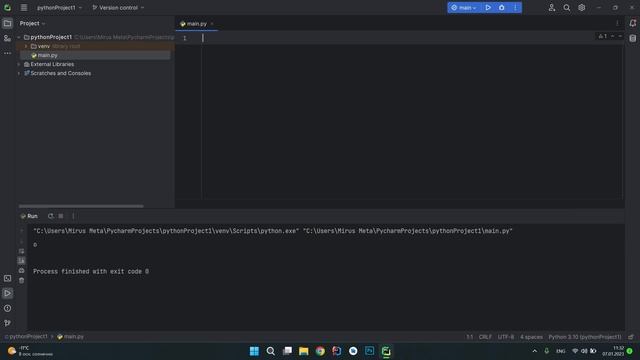Click the editor warnings indicator
The image size is (640, 360).
tap(603, 36)
